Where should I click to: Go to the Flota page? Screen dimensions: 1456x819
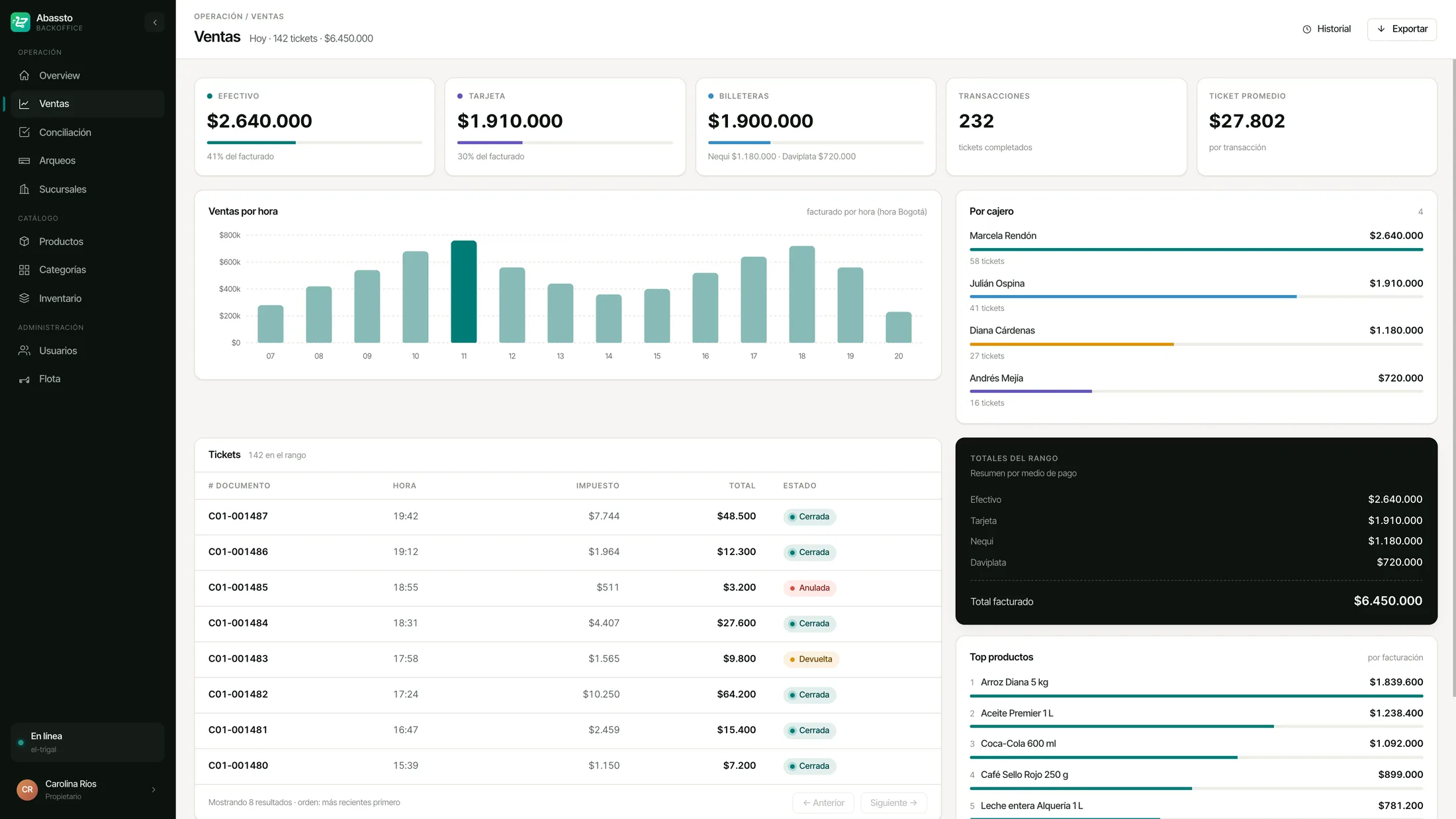(87, 379)
